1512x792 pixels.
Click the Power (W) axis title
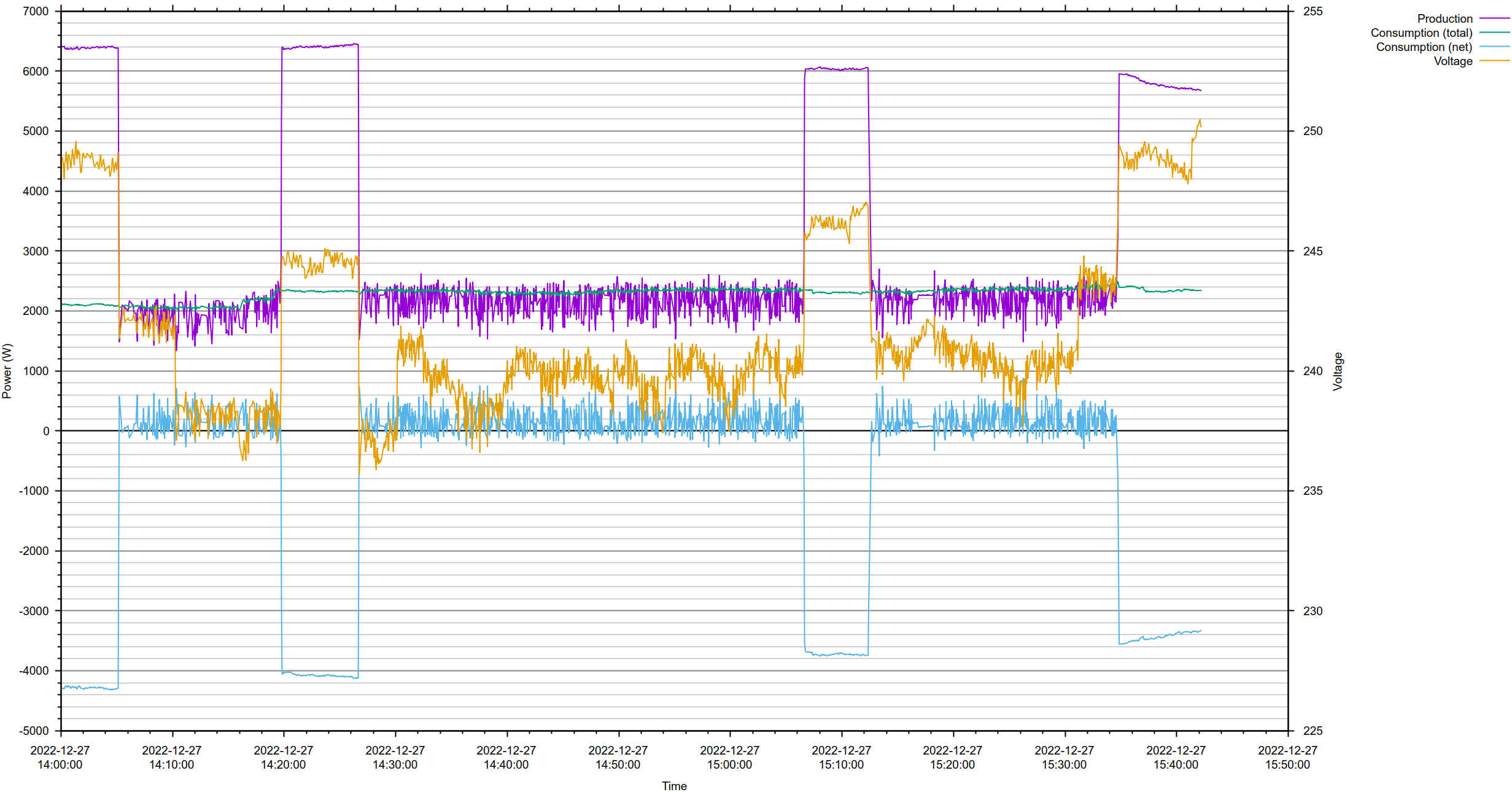[7, 371]
